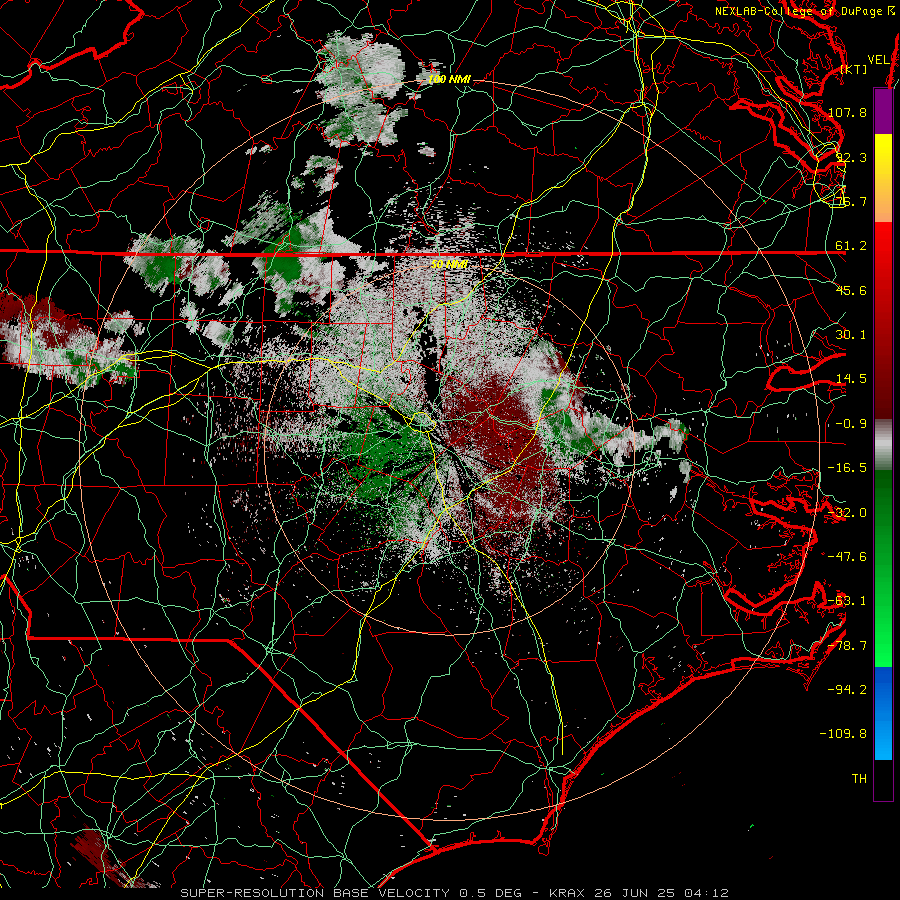Click the 107.8 velocity scale value
The width and height of the screenshot is (900, 900).
[848, 112]
